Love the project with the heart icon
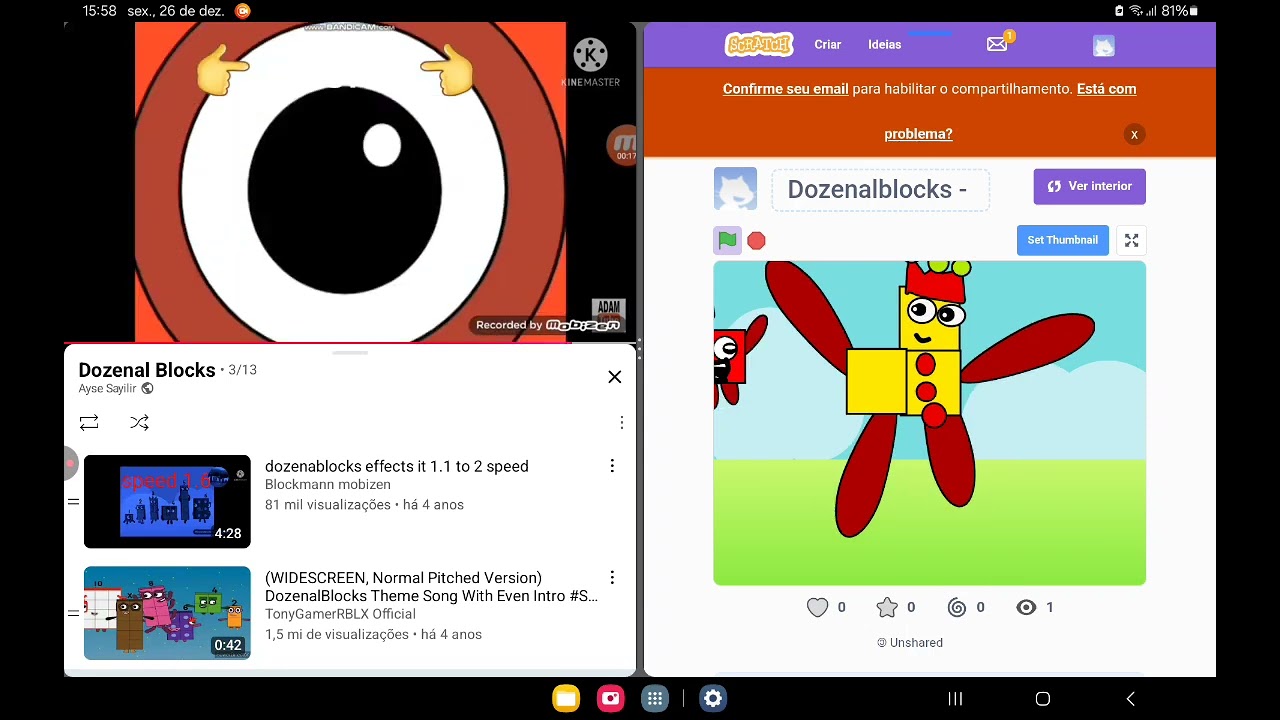 click(x=817, y=607)
